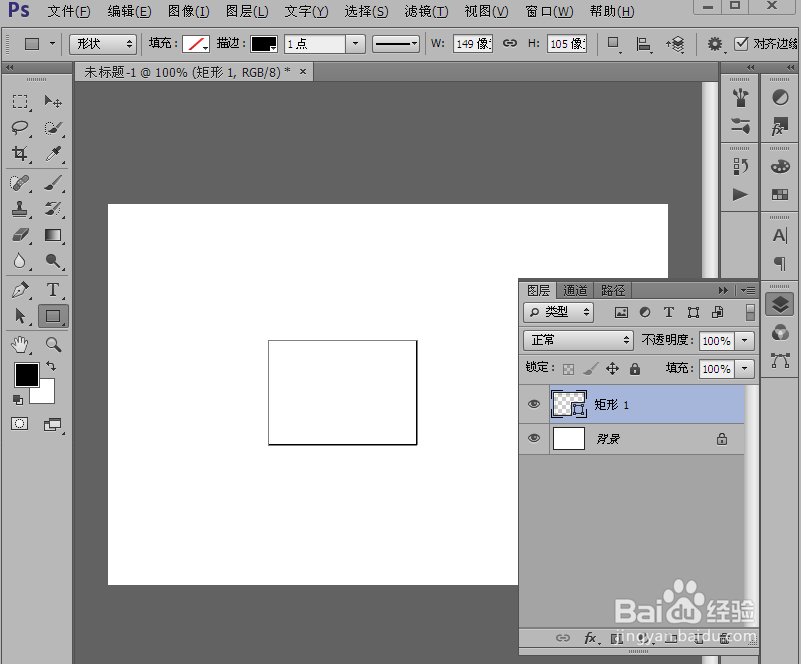
Task: Edit the H height field
Action: coord(567,44)
